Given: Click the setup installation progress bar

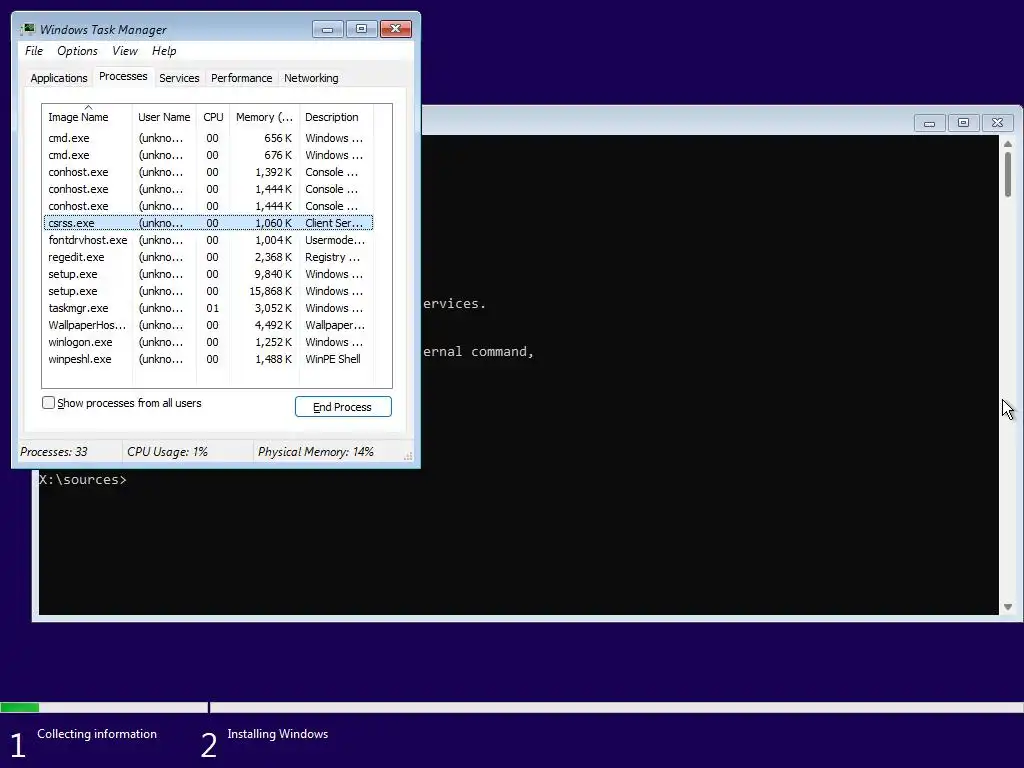Looking at the screenshot, I should pyautogui.click(x=512, y=707).
